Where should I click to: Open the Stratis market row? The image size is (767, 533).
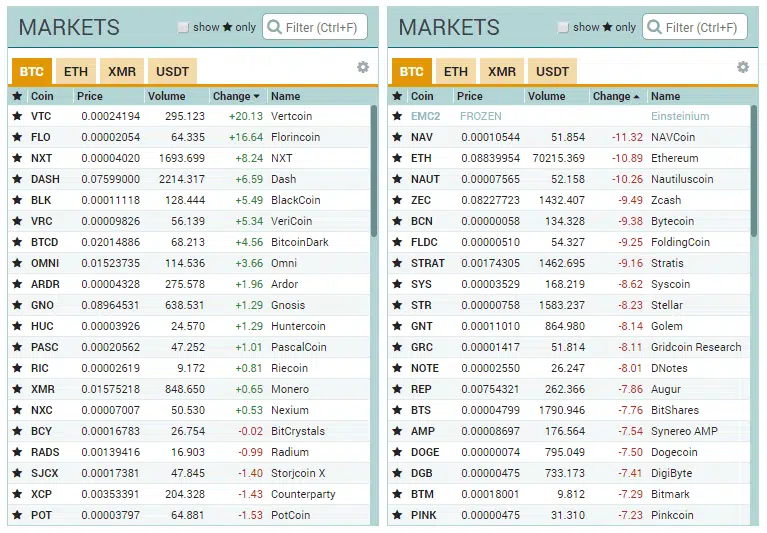(x=569, y=263)
